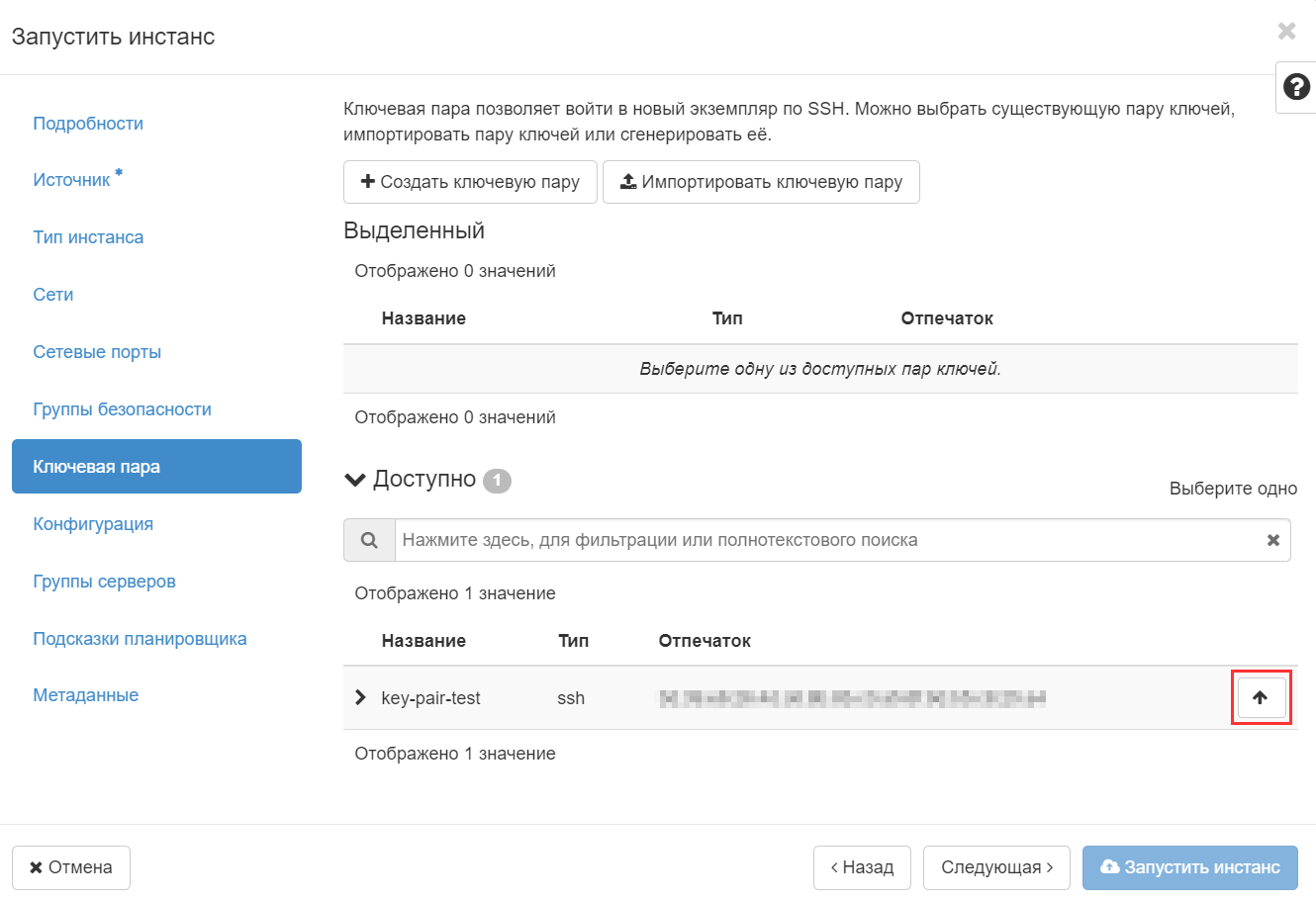Click the X icon on the Отмена button
Screen dimensions: 1316x901
(34, 866)
